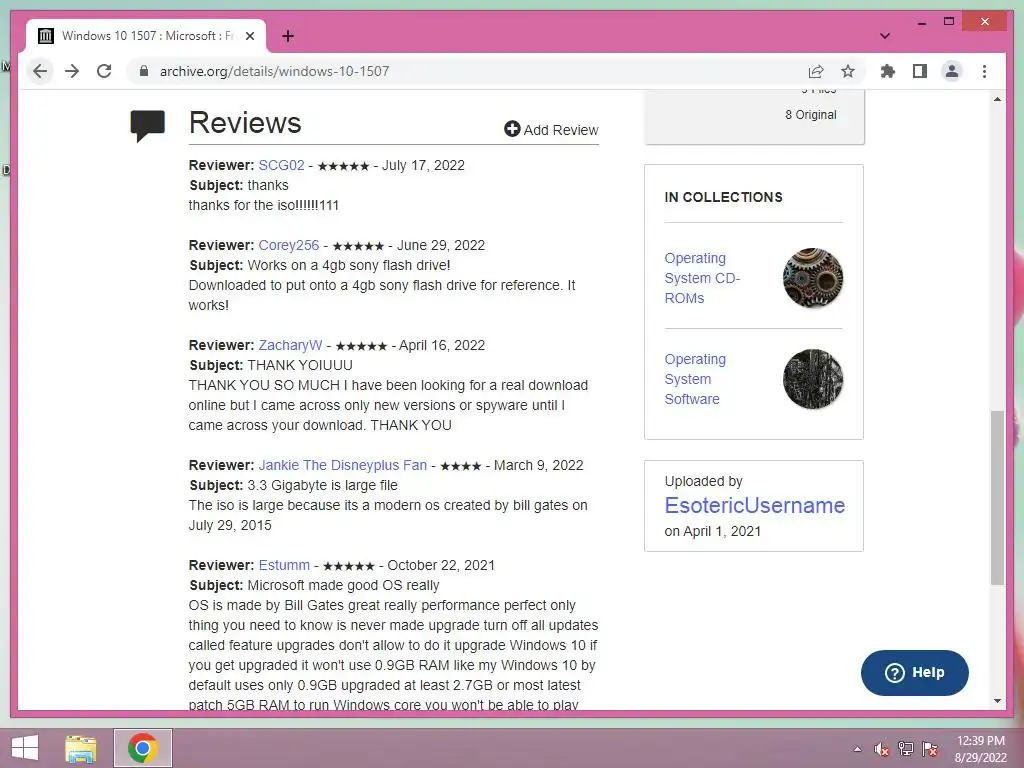Open Jankie The Disneyplus Fan profile
The width and height of the screenshot is (1024, 768).
(x=343, y=465)
